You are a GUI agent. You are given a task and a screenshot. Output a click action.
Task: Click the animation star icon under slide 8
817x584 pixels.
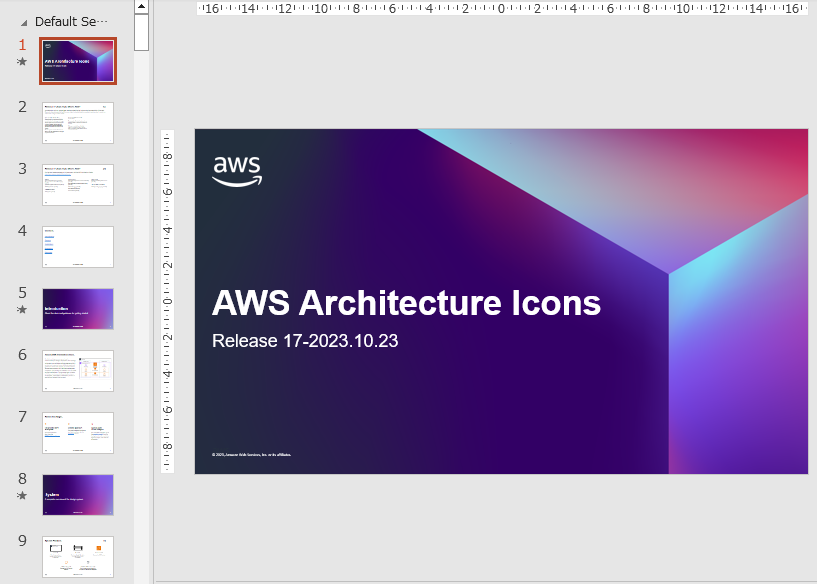(22, 495)
